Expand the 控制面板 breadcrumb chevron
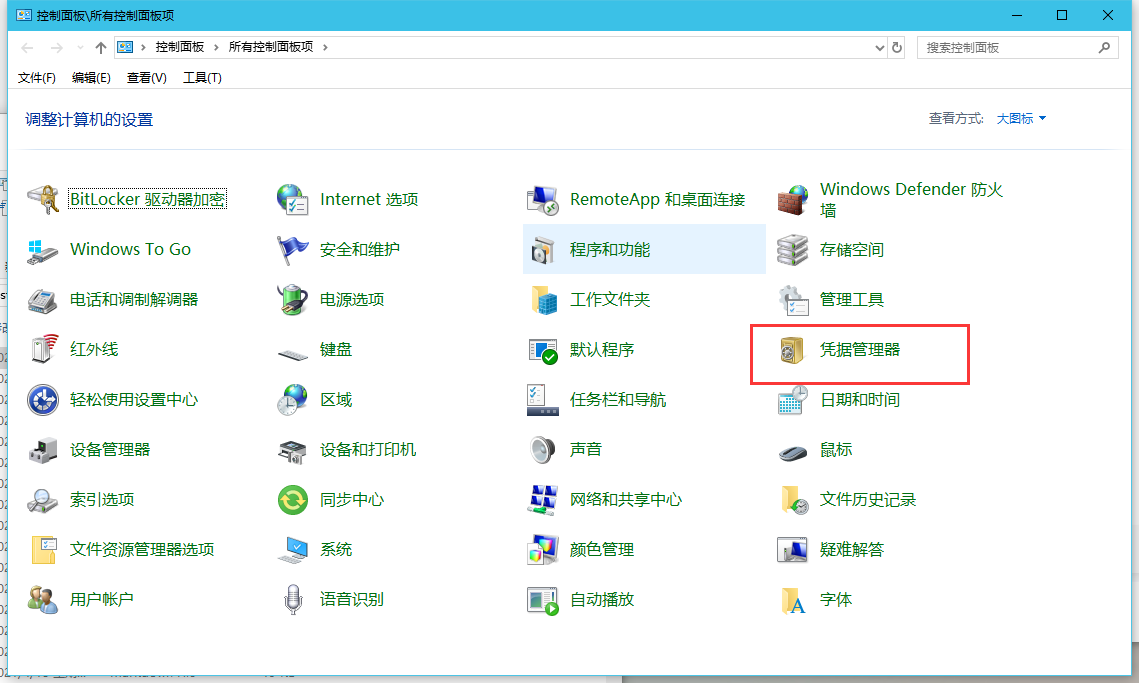The width and height of the screenshot is (1139, 683). 215,47
